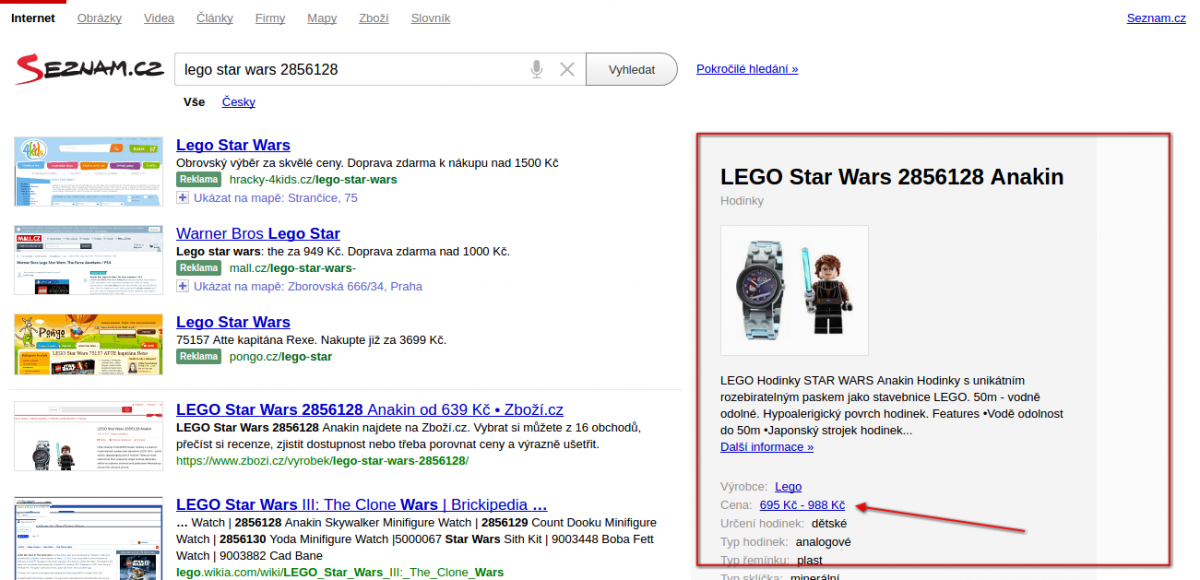The image size is (1200, 580).
Task: Open the Zboží.cz result thumbnail
Action: 88,436
